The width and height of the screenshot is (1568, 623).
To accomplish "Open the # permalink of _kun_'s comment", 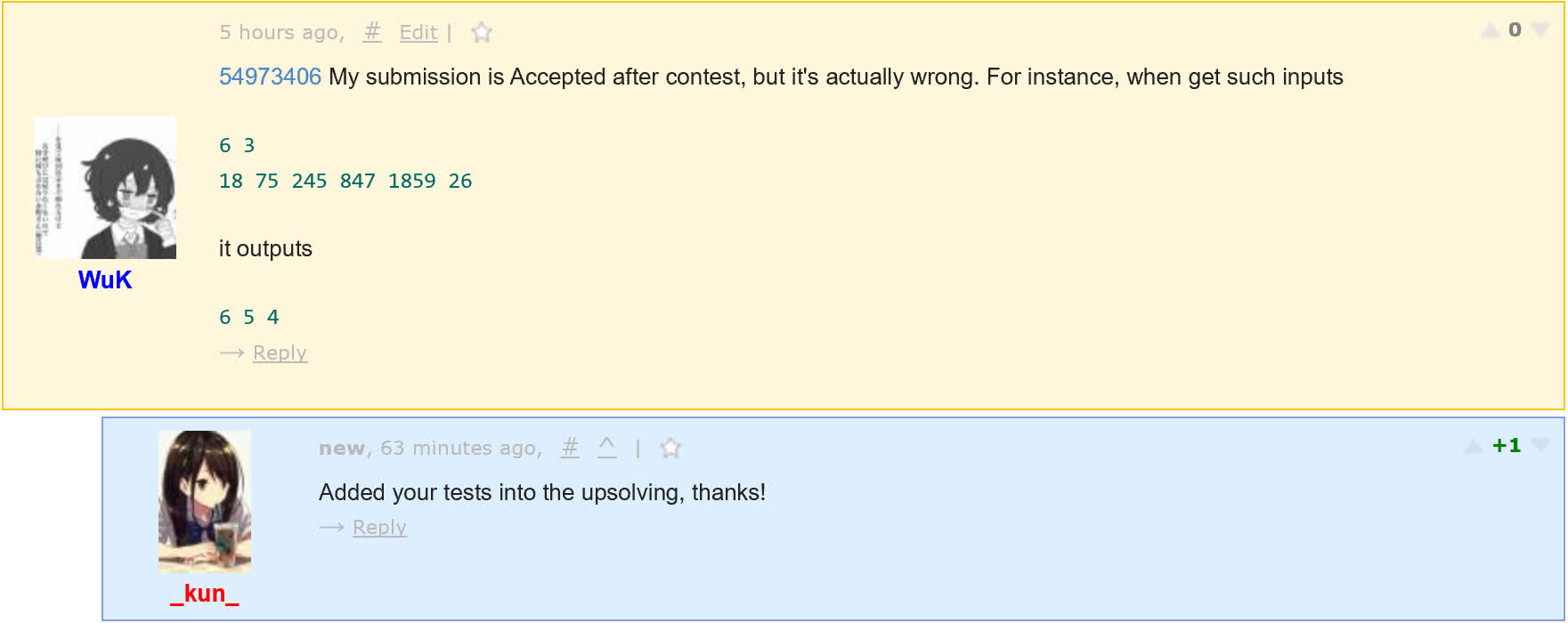I will point(570,448).
